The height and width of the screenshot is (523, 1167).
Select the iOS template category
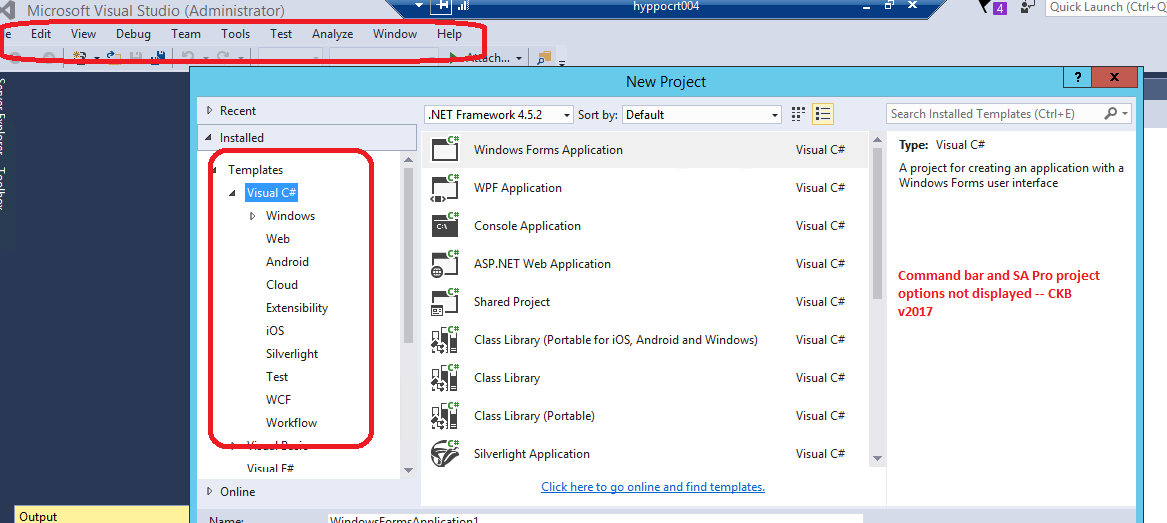click(x=275, y=331)
